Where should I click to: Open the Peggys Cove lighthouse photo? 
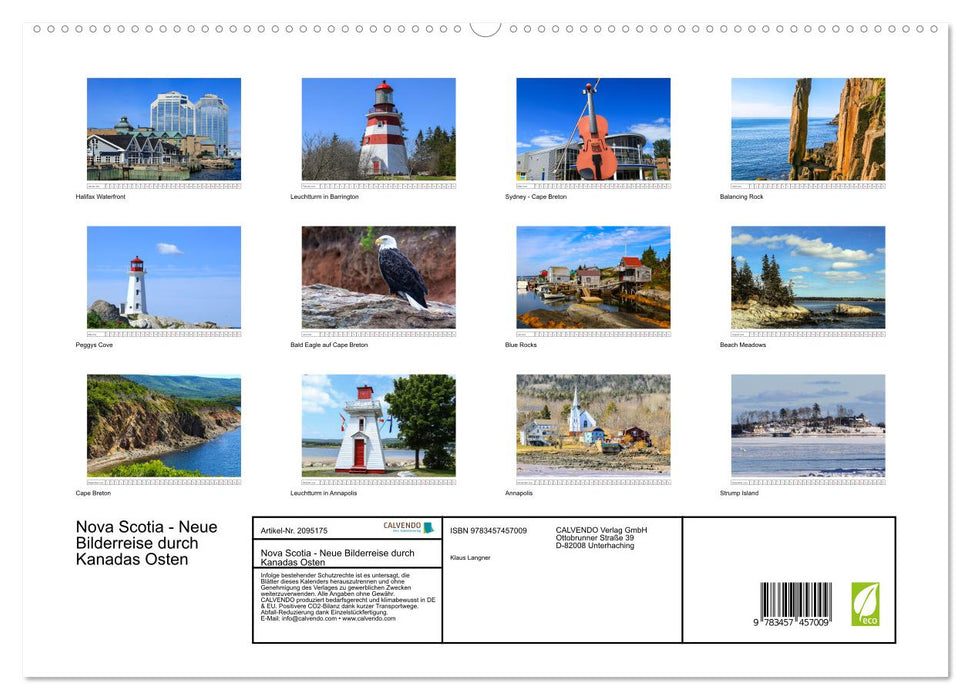pos(163,277)
